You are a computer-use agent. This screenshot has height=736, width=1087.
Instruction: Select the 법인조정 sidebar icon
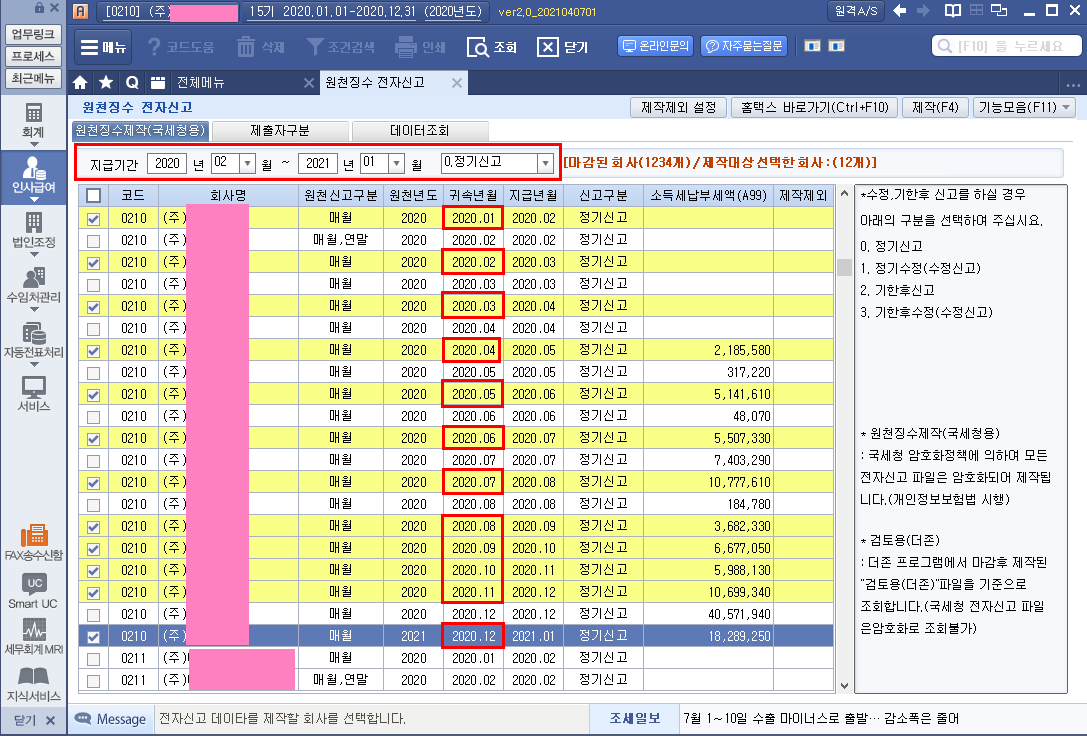click(33, 229)
